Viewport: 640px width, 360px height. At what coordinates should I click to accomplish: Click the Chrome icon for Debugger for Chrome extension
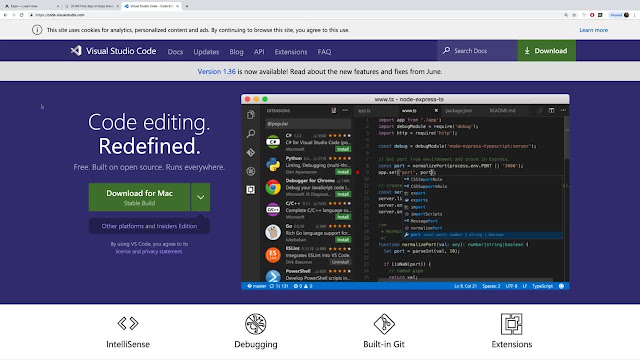273,187
